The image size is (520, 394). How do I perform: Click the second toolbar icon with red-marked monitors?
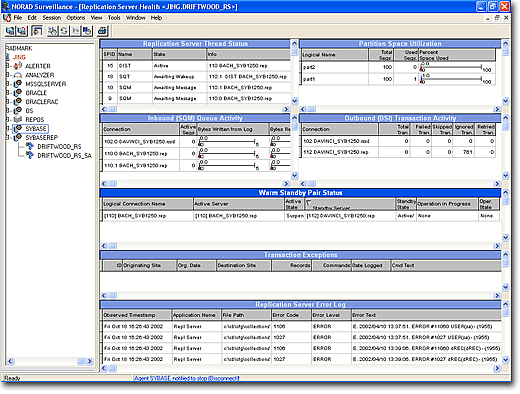tap(22, 31)
